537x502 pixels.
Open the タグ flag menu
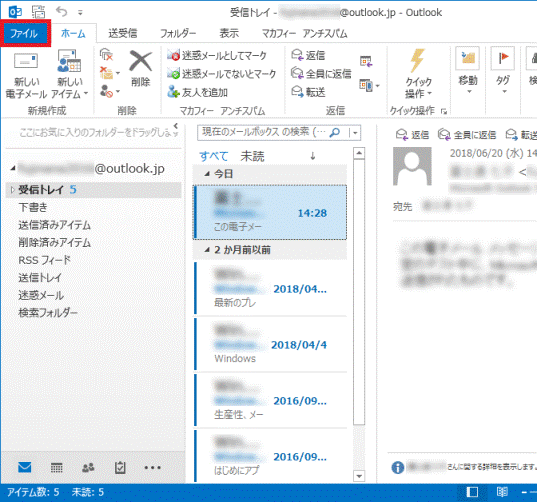(502, 71)
